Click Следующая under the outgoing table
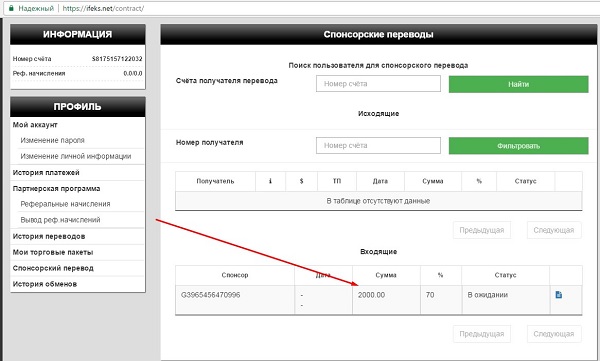600x361 pixels. [554, 230]
